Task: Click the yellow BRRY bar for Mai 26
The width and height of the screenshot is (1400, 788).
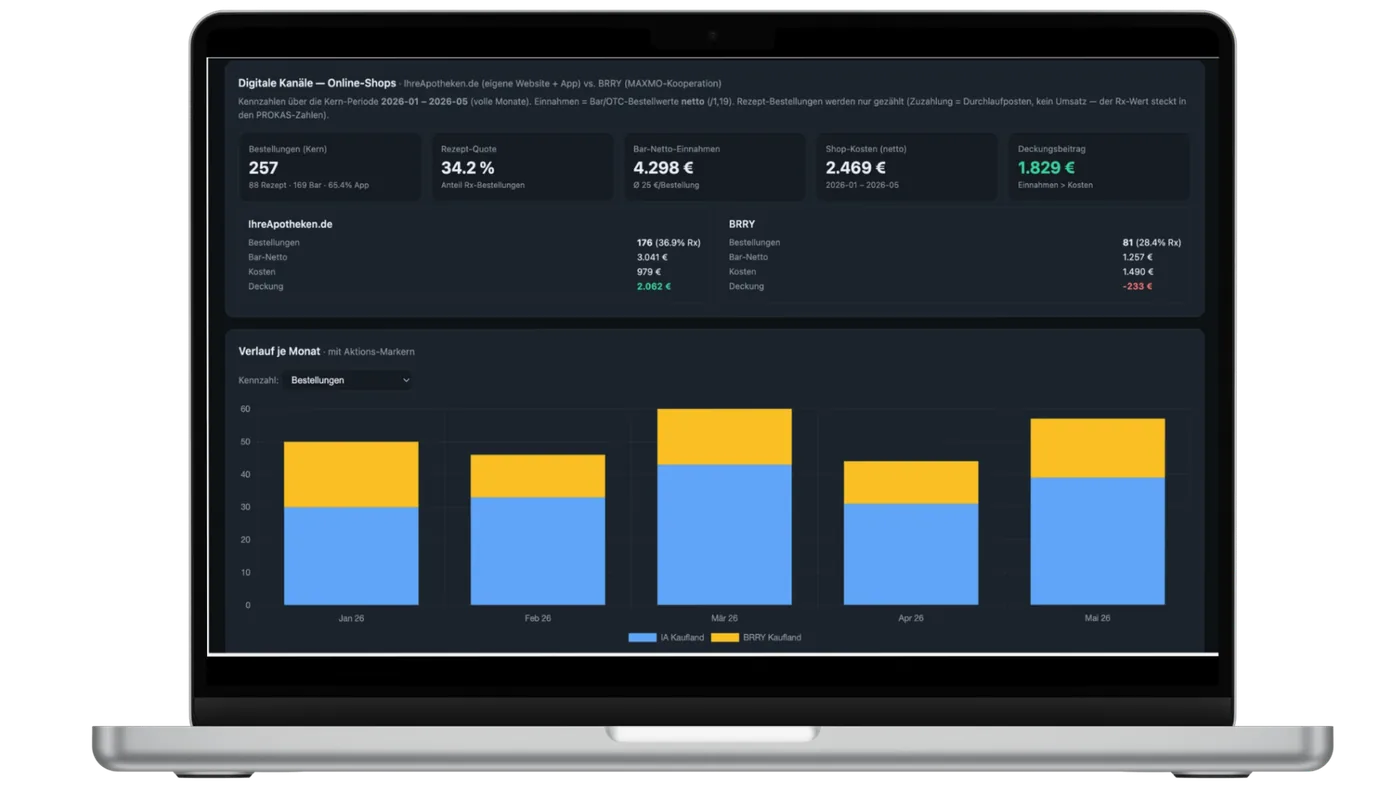Action: pos(1097,448)
